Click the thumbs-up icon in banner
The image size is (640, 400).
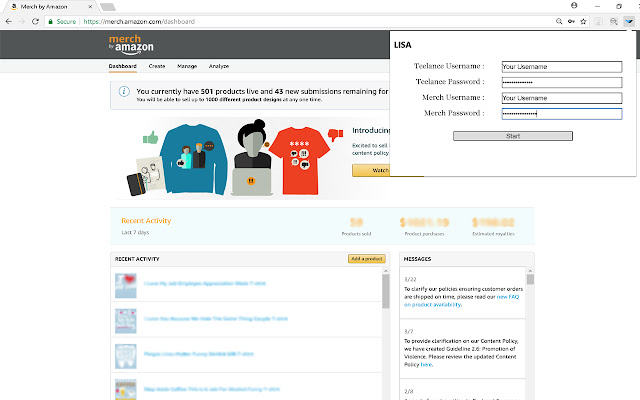(150, 138)
